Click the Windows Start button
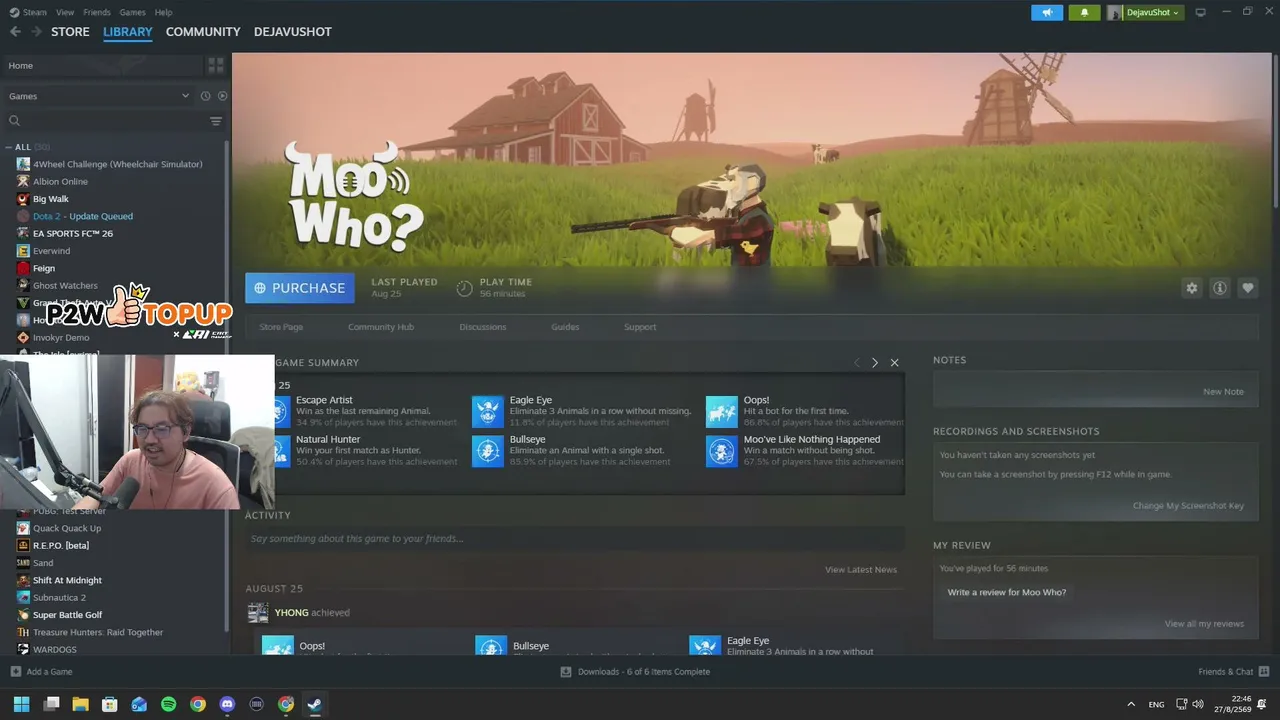Image resolution: width=1280 pixels, height=720 pixels. click(x=21, y=704)
